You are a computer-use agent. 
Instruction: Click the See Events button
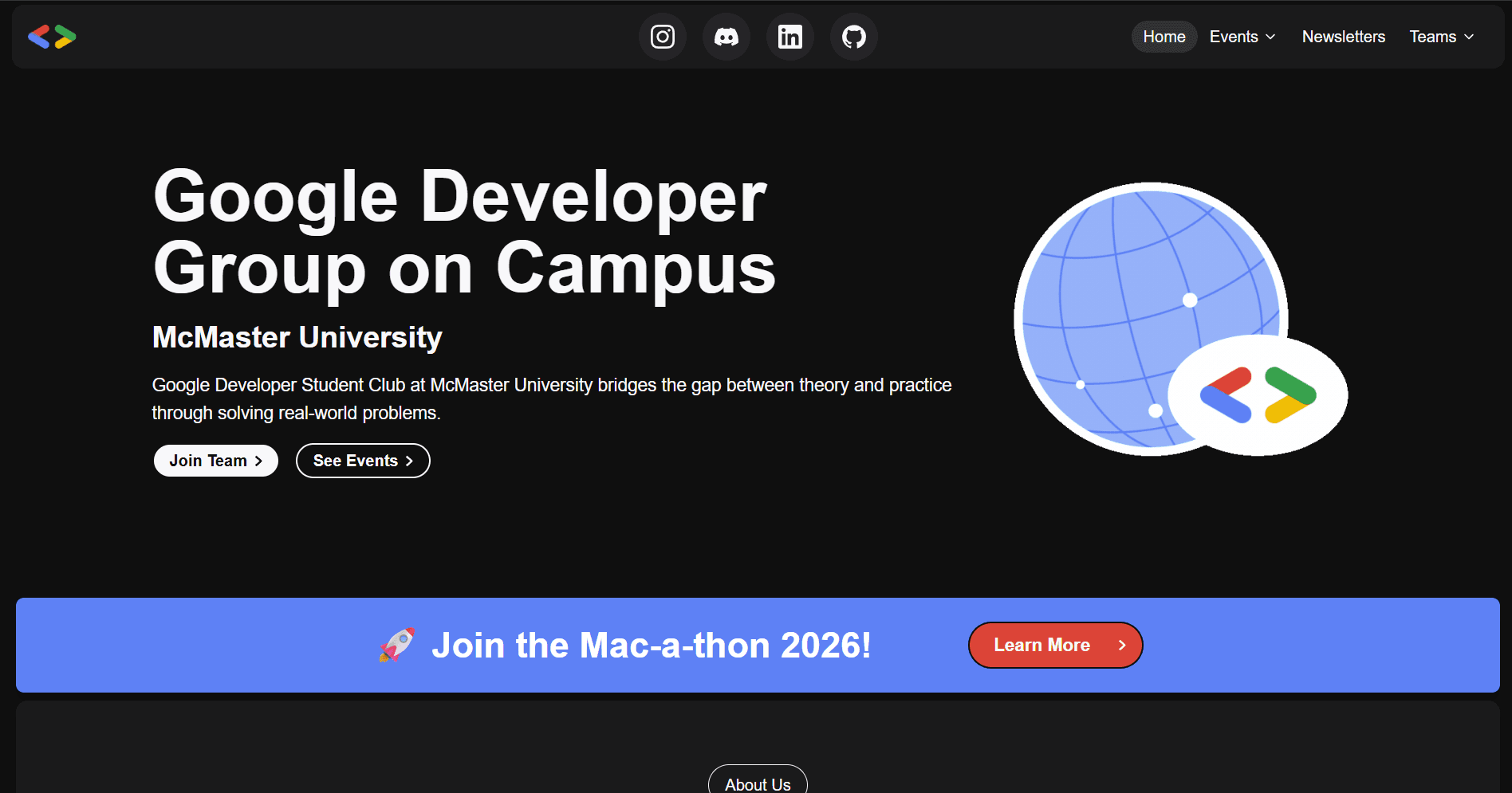(x=363, y=461)
